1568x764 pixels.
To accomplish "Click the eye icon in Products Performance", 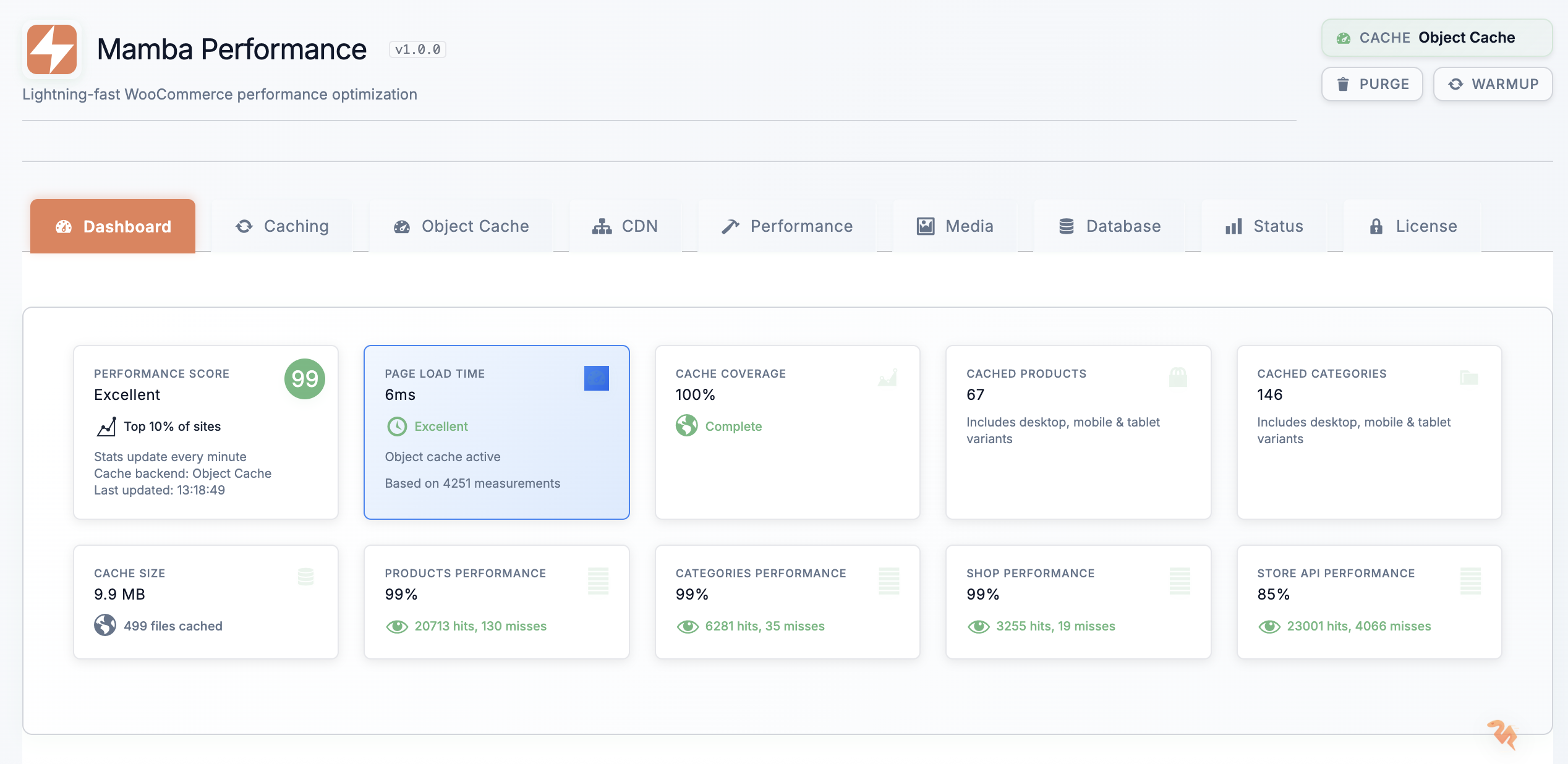I will click(x=397, y=626).
